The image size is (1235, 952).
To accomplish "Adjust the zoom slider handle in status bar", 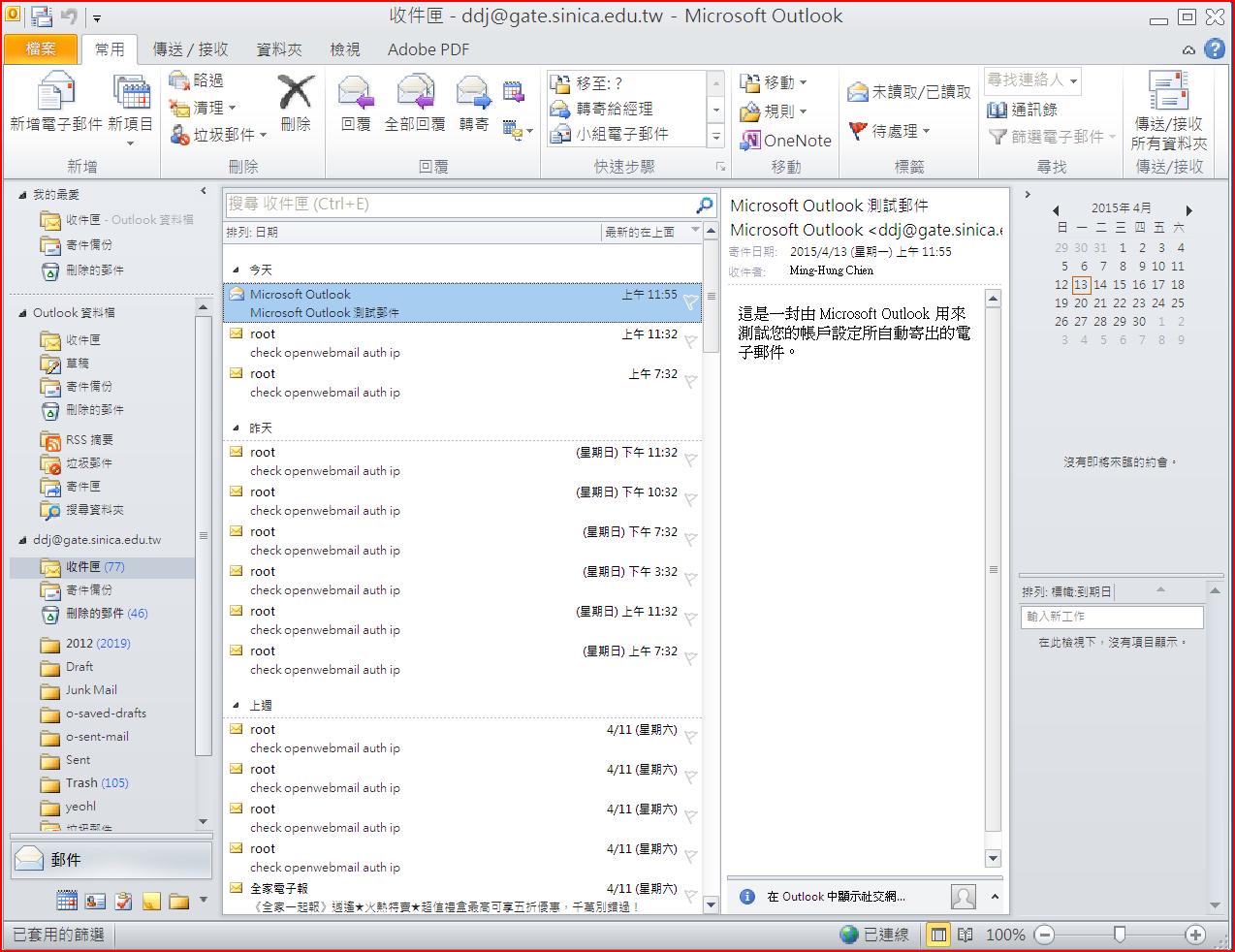I will (1120, 935).
